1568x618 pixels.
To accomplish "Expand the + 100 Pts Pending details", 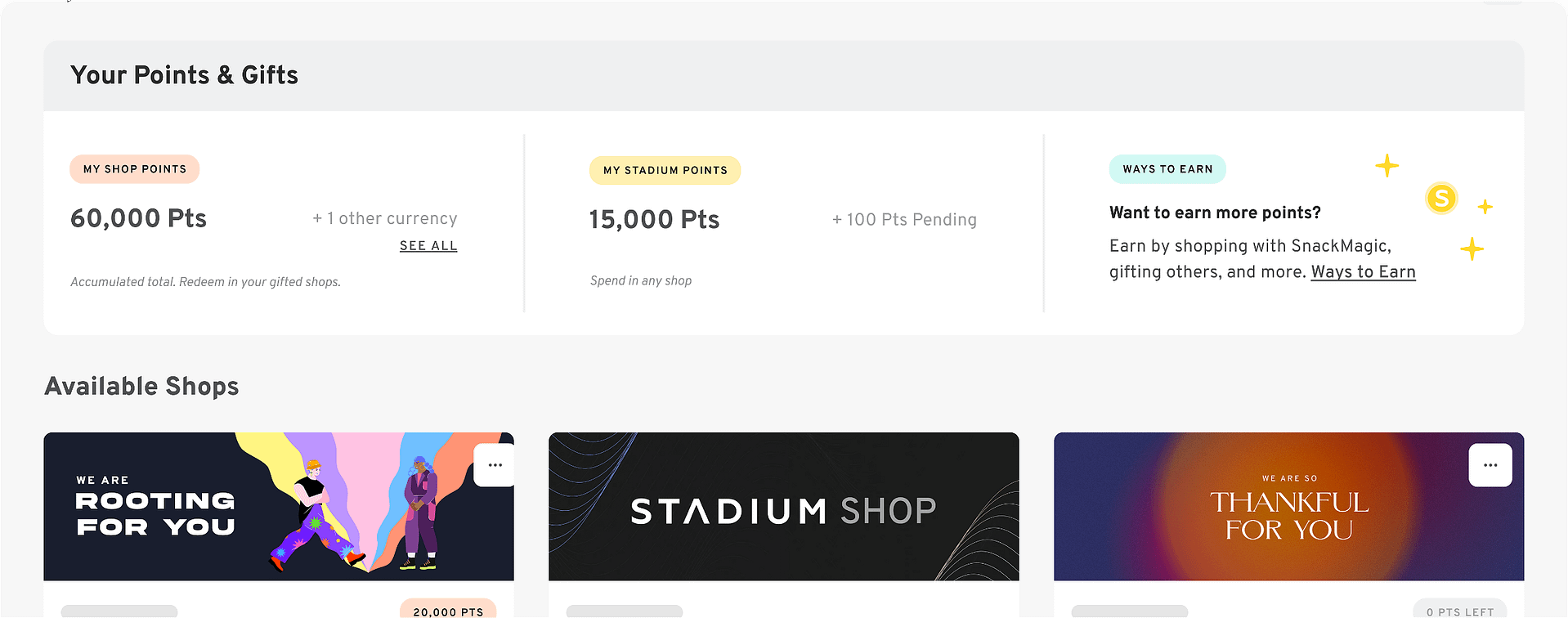I will pos(904,219).
